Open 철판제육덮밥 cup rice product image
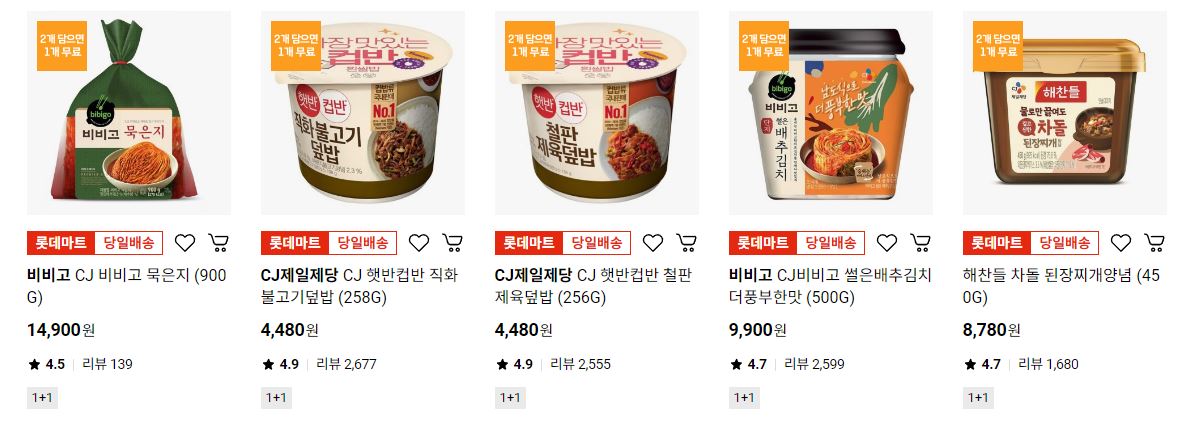The width and height of the screenshot is (1181, 425). point(597,113)
